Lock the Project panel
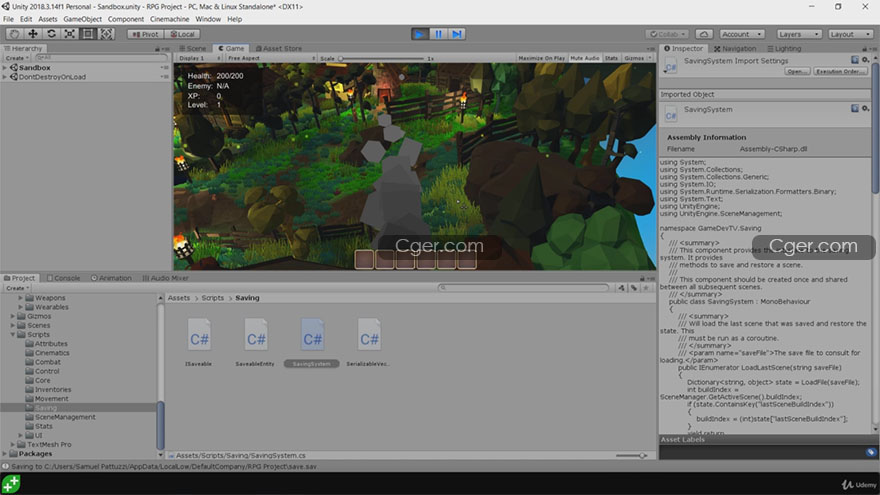Screen dimensions: 880x495 coord(642,278)
